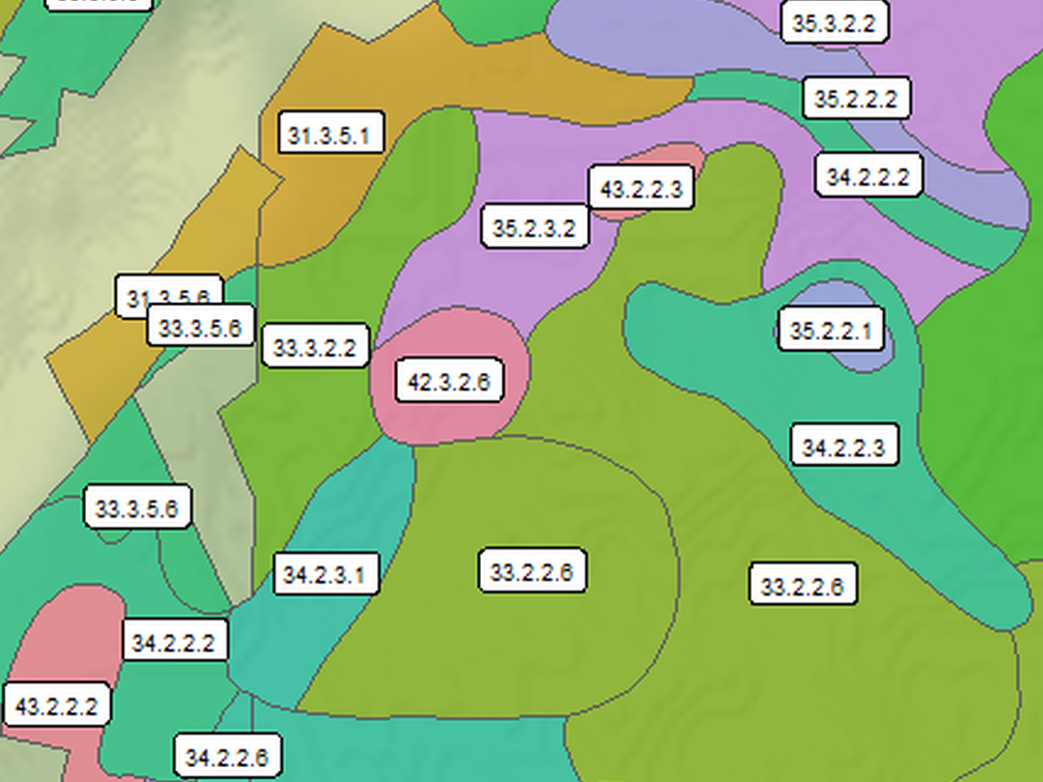Select the 35.2.2.1 label
Viewport: 1043px width, 782px height.
[831, 331]
